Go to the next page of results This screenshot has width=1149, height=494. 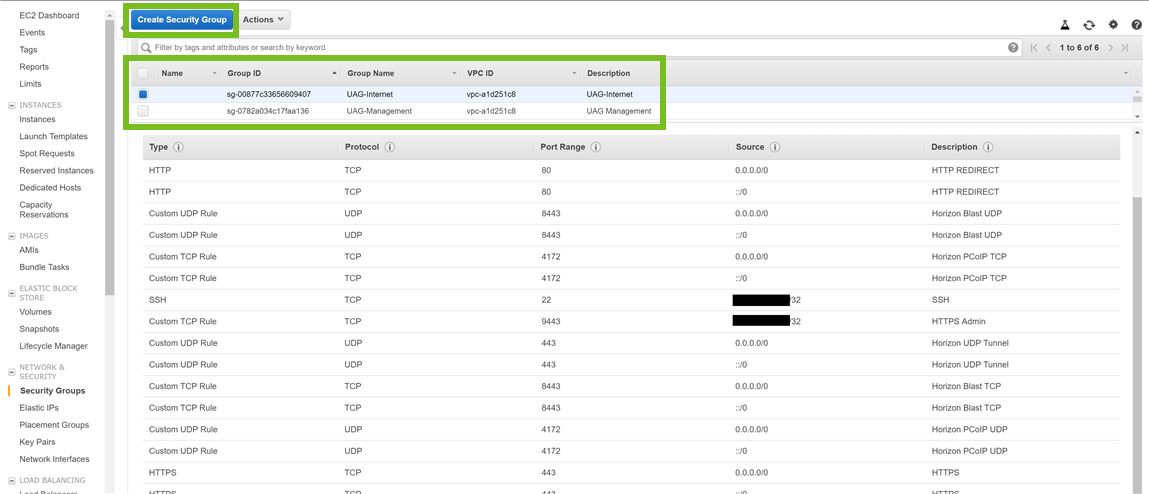point(1111,48)
